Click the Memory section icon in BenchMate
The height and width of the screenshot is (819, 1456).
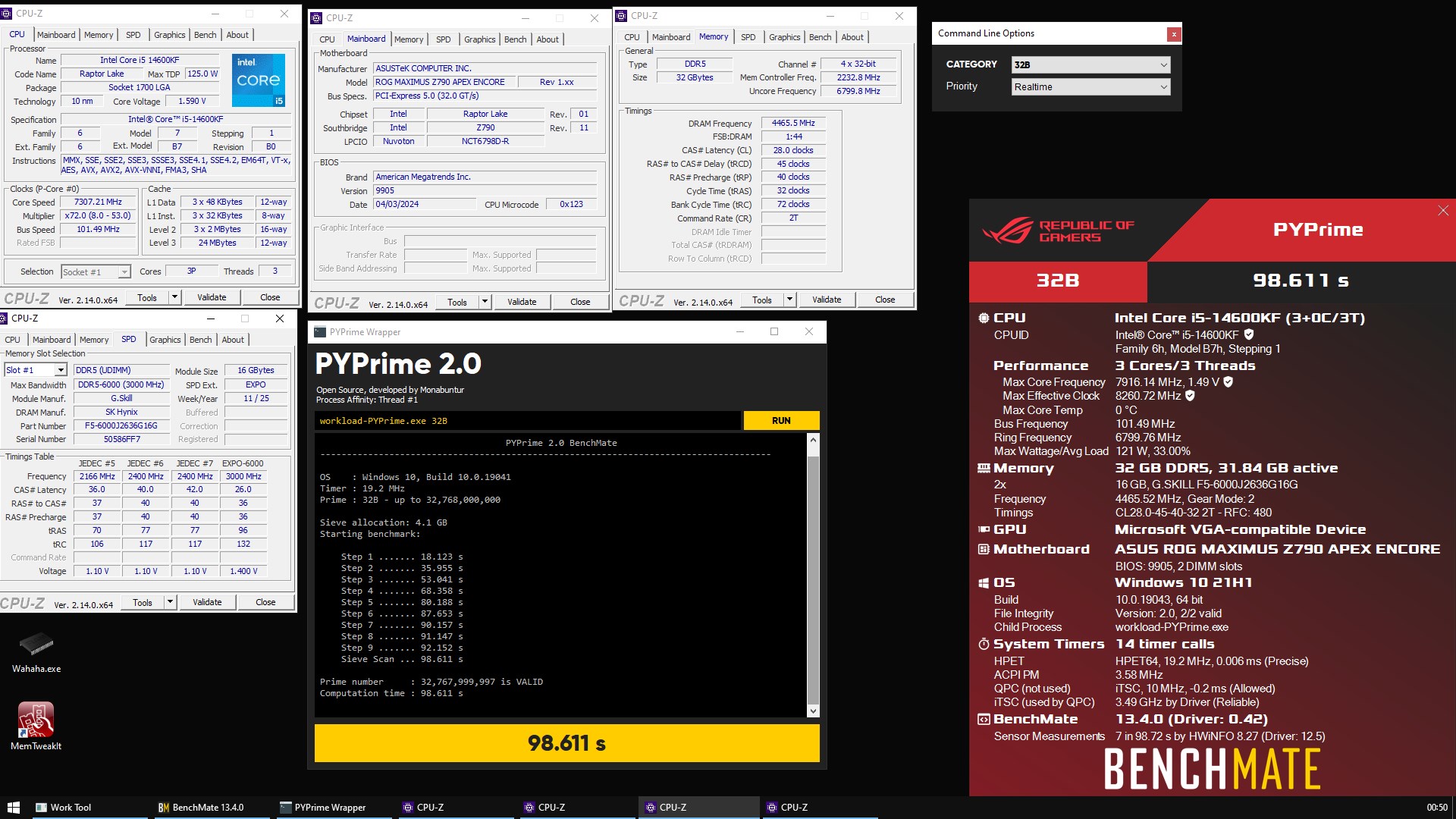(x=984, y=469)
